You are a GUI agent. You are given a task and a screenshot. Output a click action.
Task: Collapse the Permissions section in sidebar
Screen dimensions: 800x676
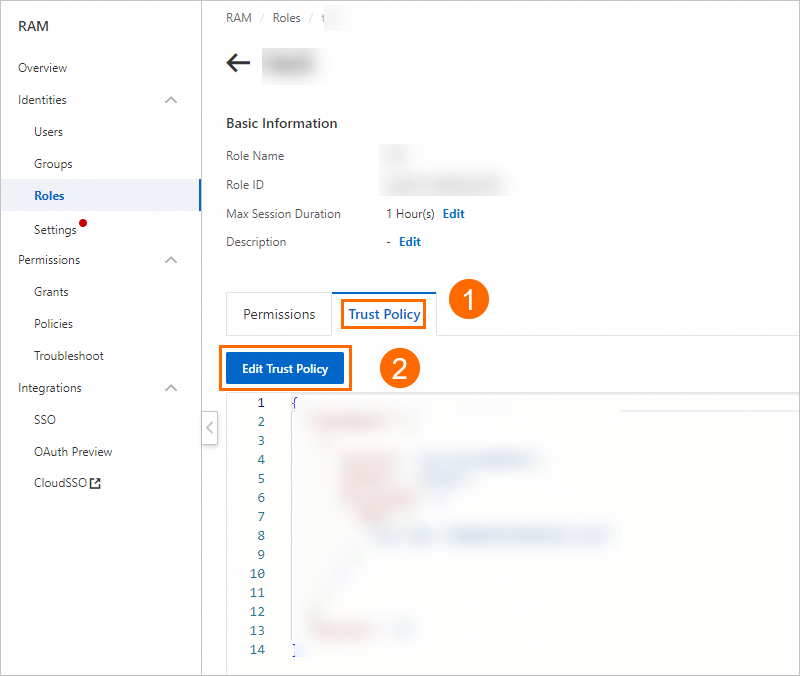[x=171, y=260]
